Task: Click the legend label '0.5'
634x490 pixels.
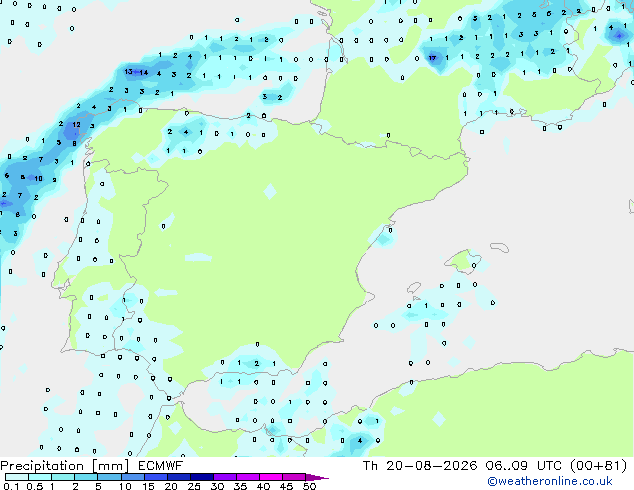Action: pos(34,486)
